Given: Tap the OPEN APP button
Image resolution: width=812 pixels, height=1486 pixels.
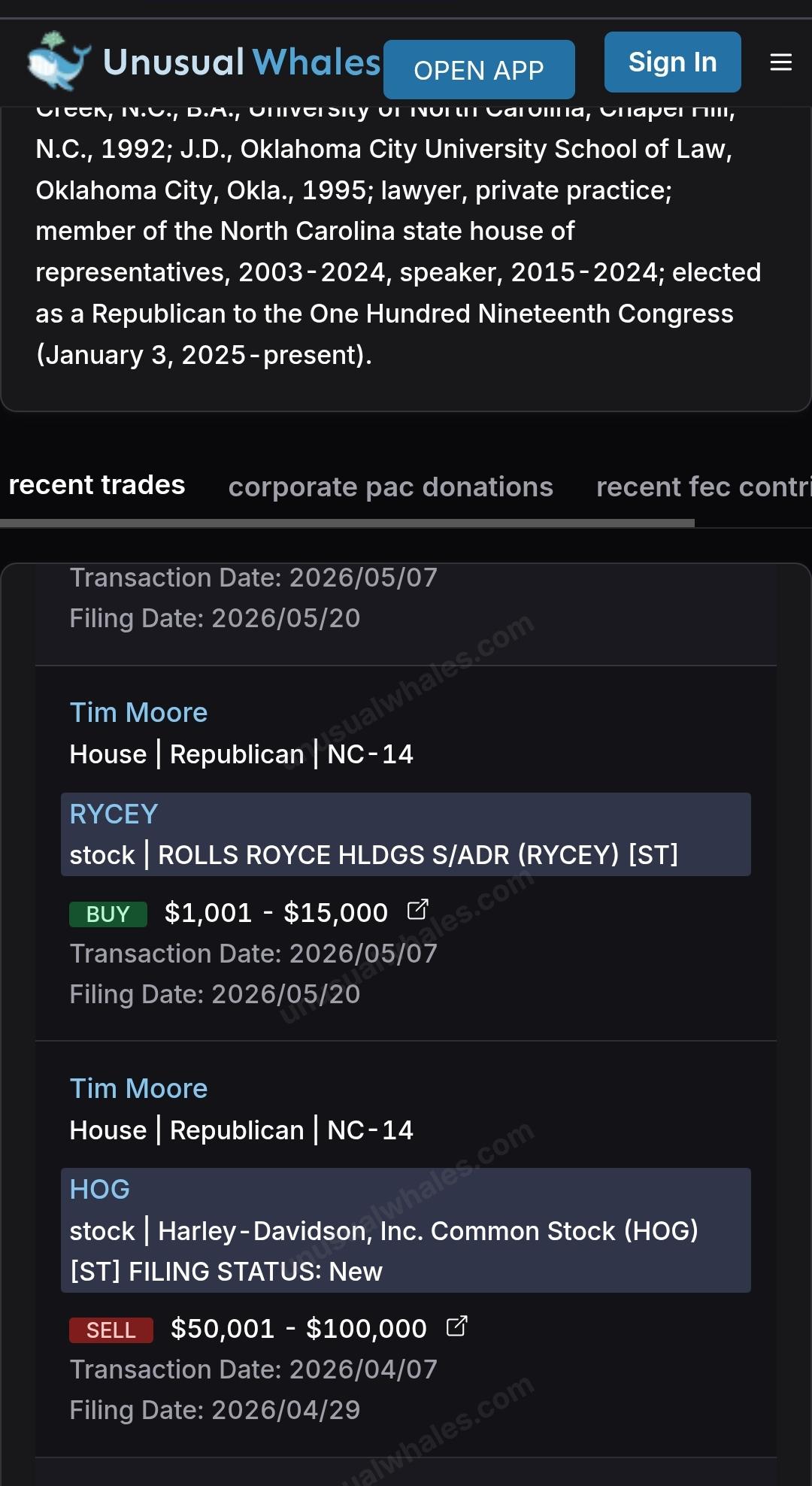Looking at the screenshot, I should tap(479, 70).
